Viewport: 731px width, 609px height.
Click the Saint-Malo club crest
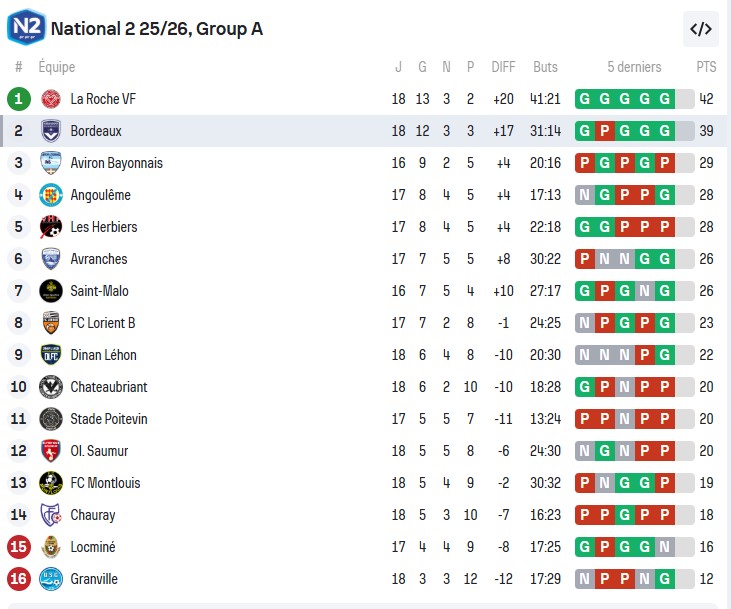(x=51, y=291)
